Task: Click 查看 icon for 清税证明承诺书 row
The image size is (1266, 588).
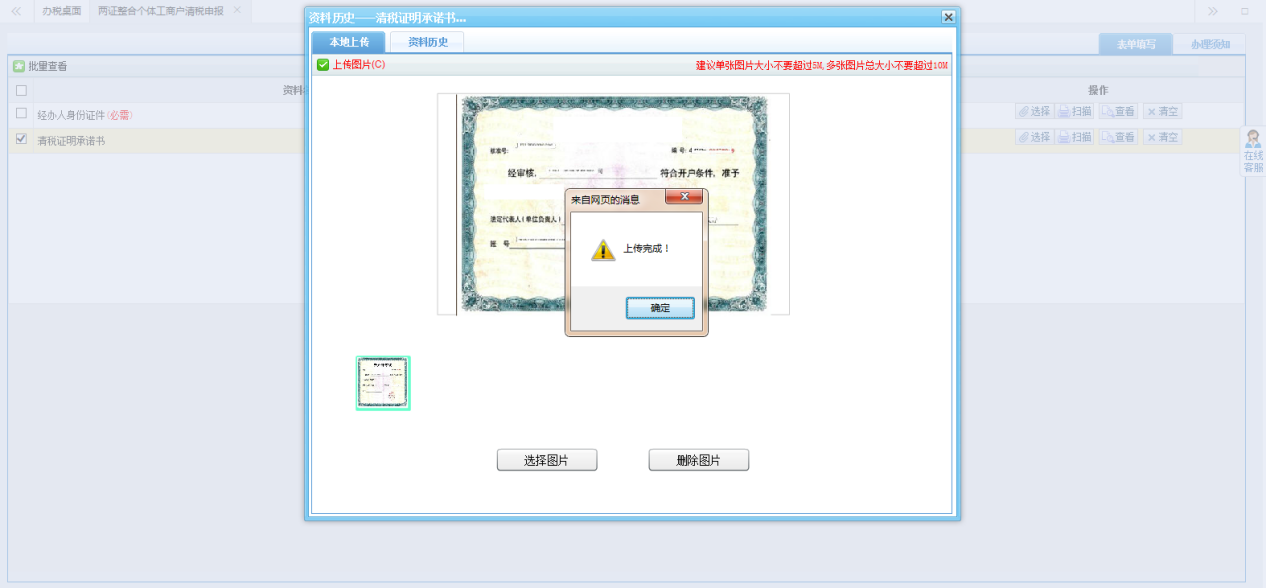Action: pyautogui.click(x=1106, y=137)
